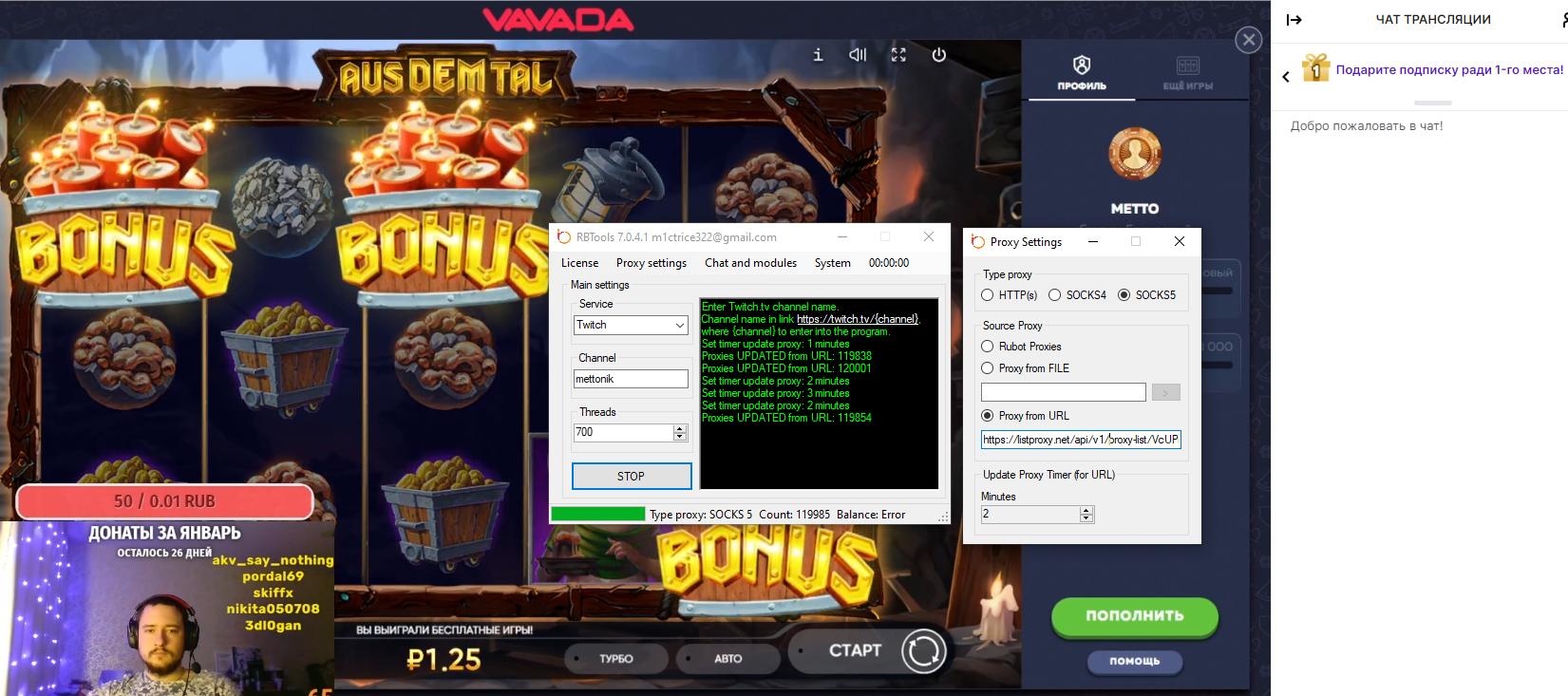1568x696 pixels.
Task: Click the Threads spinner arrows
Action: pyautogui.click(x=680, y=432)
